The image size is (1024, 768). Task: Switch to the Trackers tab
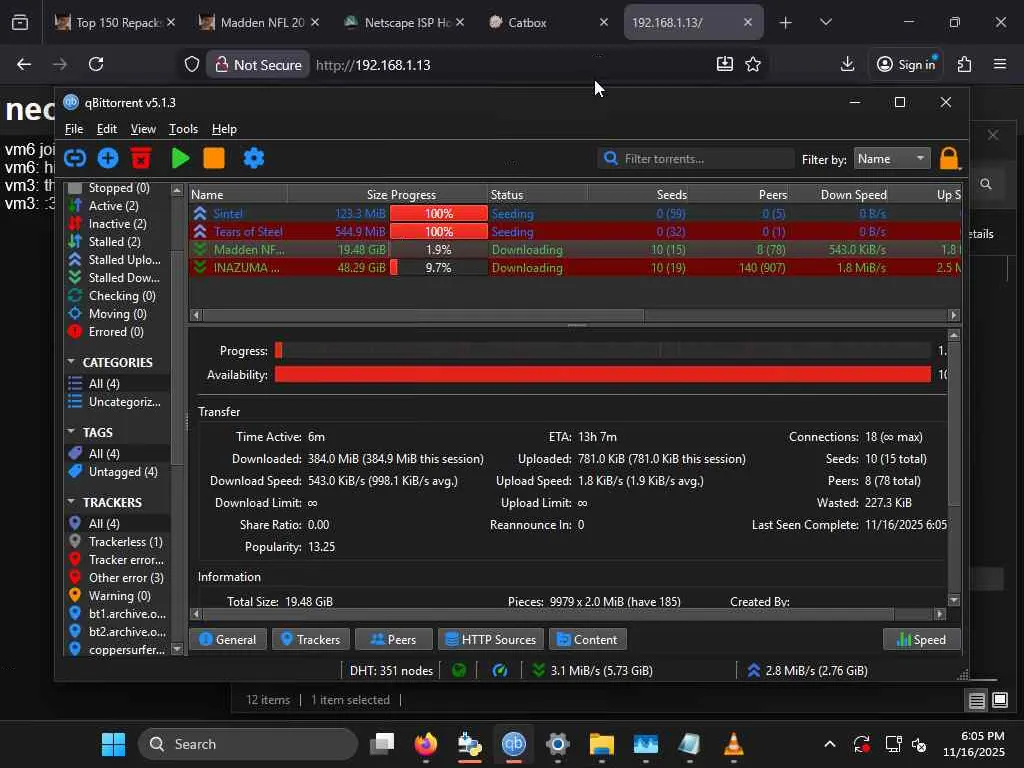coord(310,639)
